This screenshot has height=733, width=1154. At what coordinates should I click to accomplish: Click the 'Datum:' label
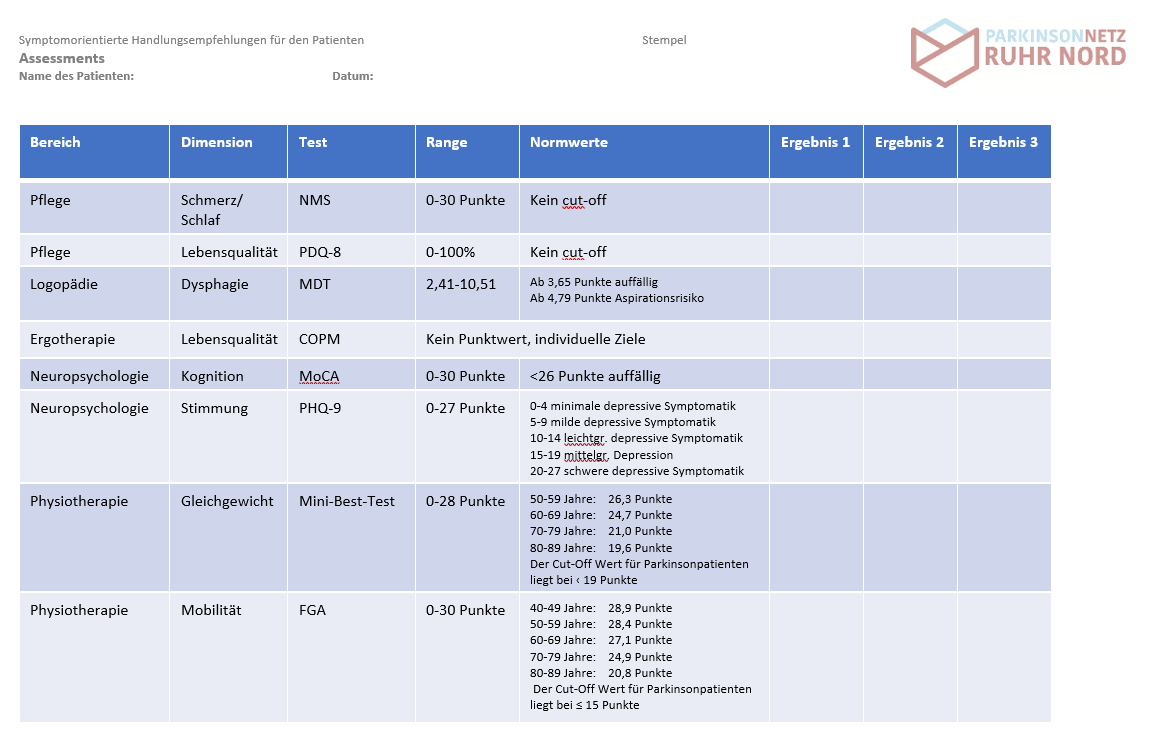point(353,76)
